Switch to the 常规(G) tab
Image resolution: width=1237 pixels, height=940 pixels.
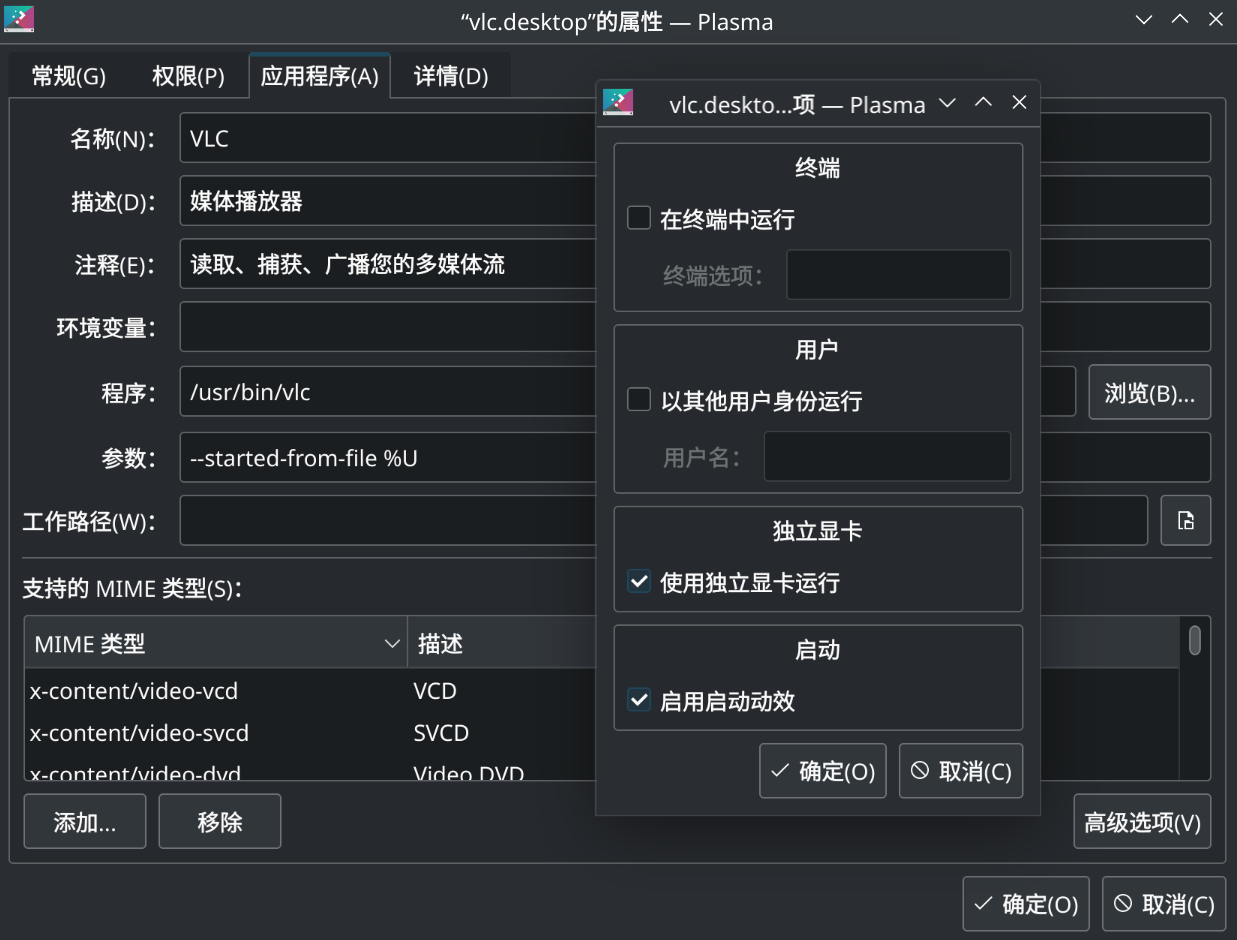click(x=68, y=76)
